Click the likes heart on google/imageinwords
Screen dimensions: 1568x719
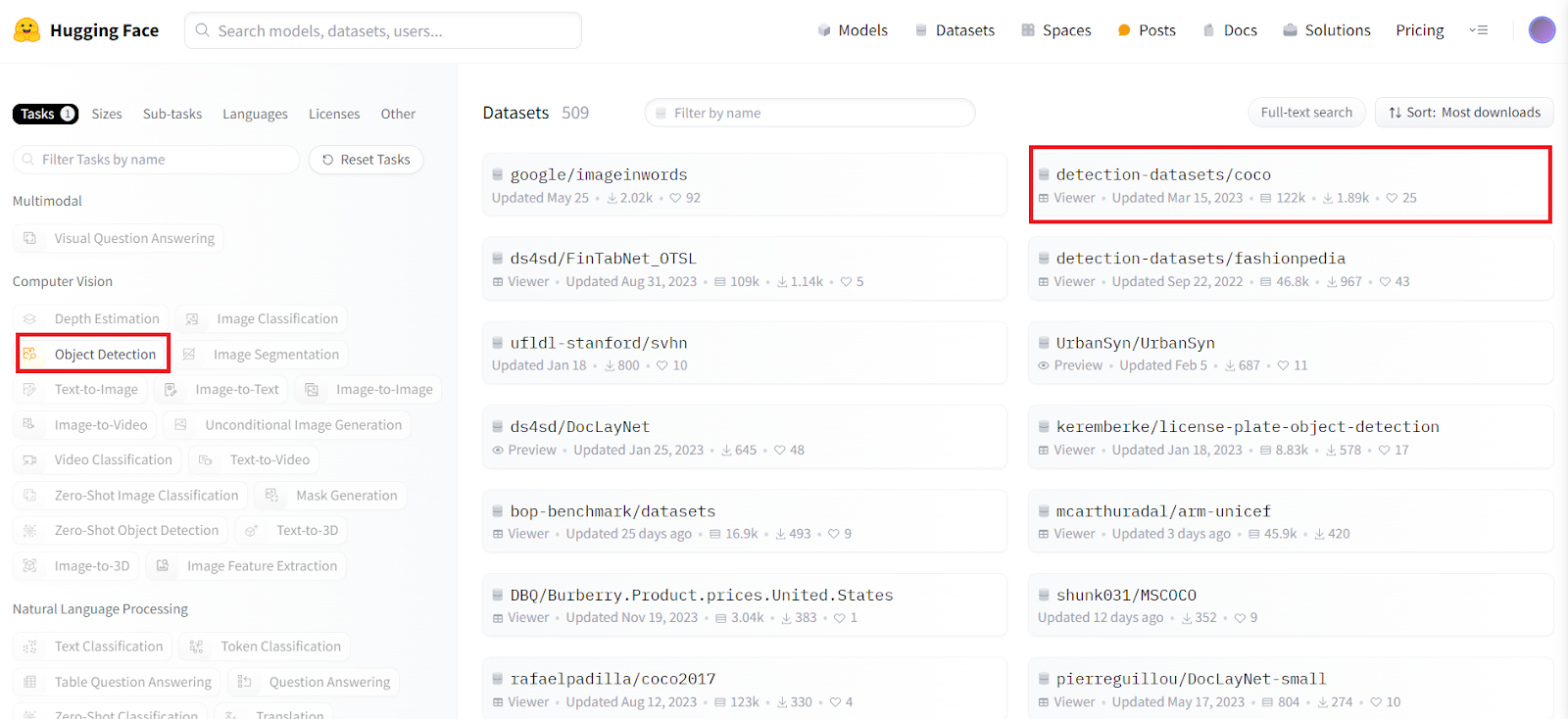pyautogui.click(x=675, y=198)
